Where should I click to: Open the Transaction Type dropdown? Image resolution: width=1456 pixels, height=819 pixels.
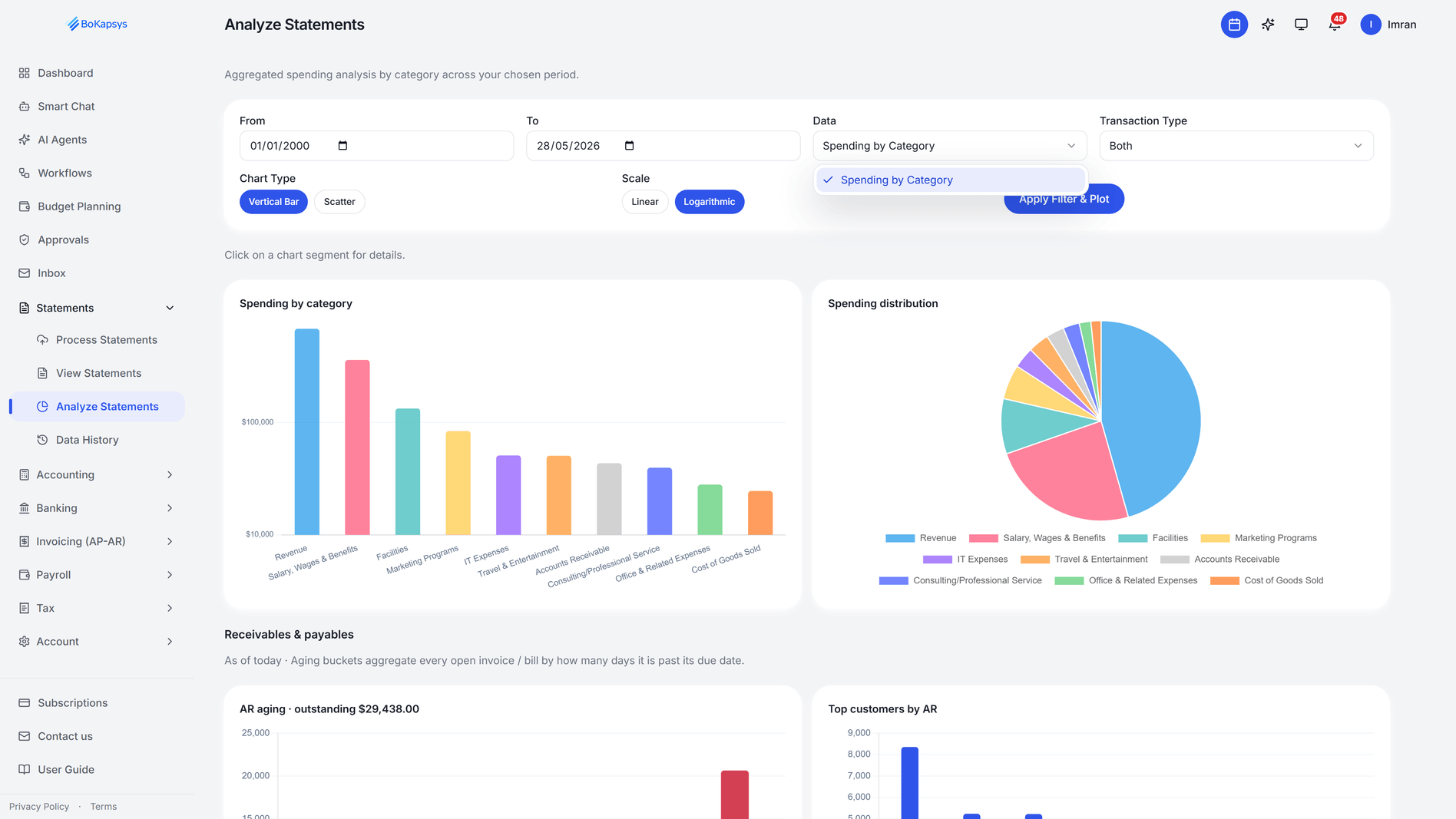tap(1236, 146)
